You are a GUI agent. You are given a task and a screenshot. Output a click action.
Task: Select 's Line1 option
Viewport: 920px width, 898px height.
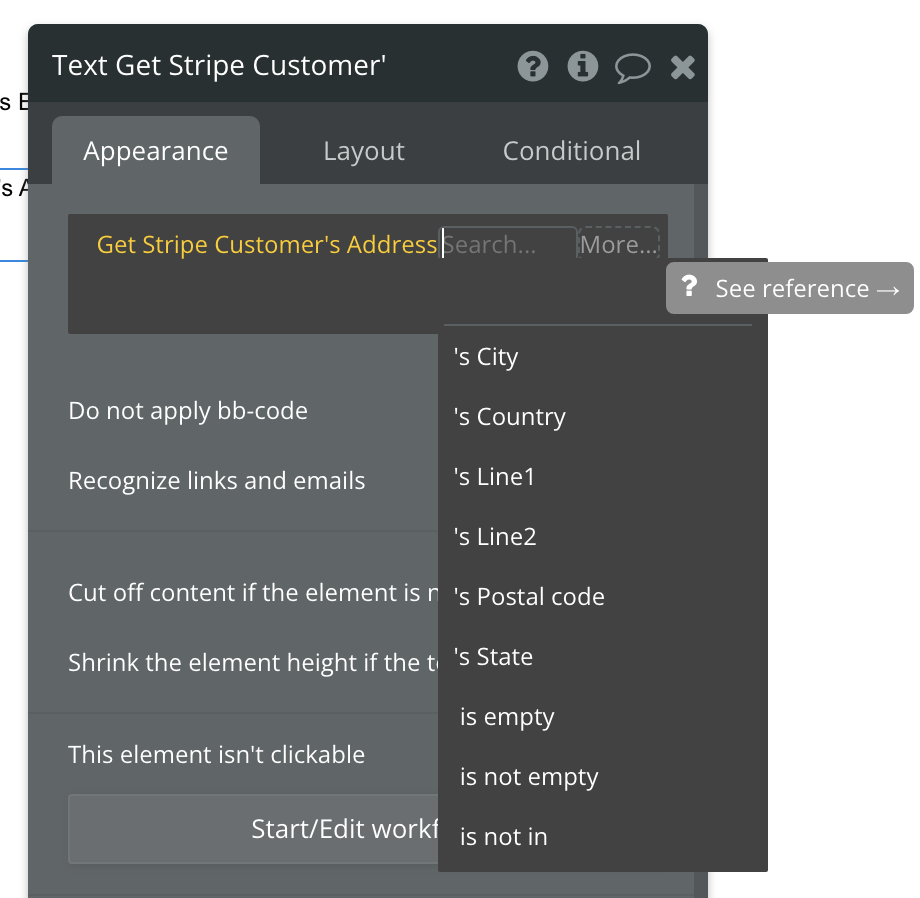click(495, 477)
